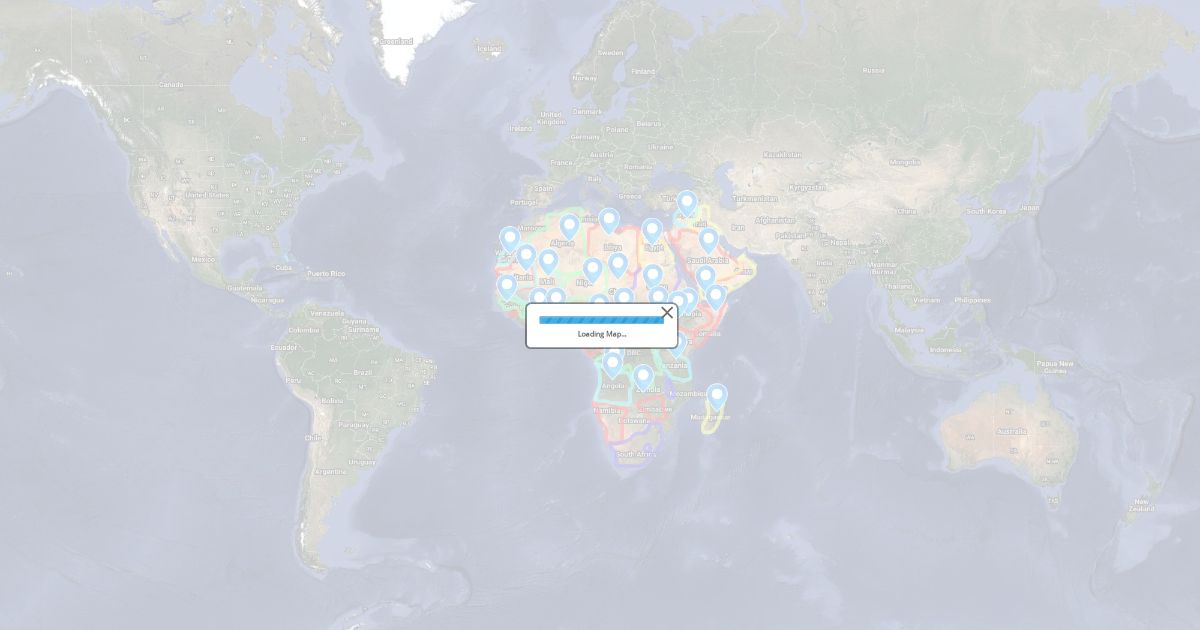Click the Loading Map progress bar

[601, 320]
